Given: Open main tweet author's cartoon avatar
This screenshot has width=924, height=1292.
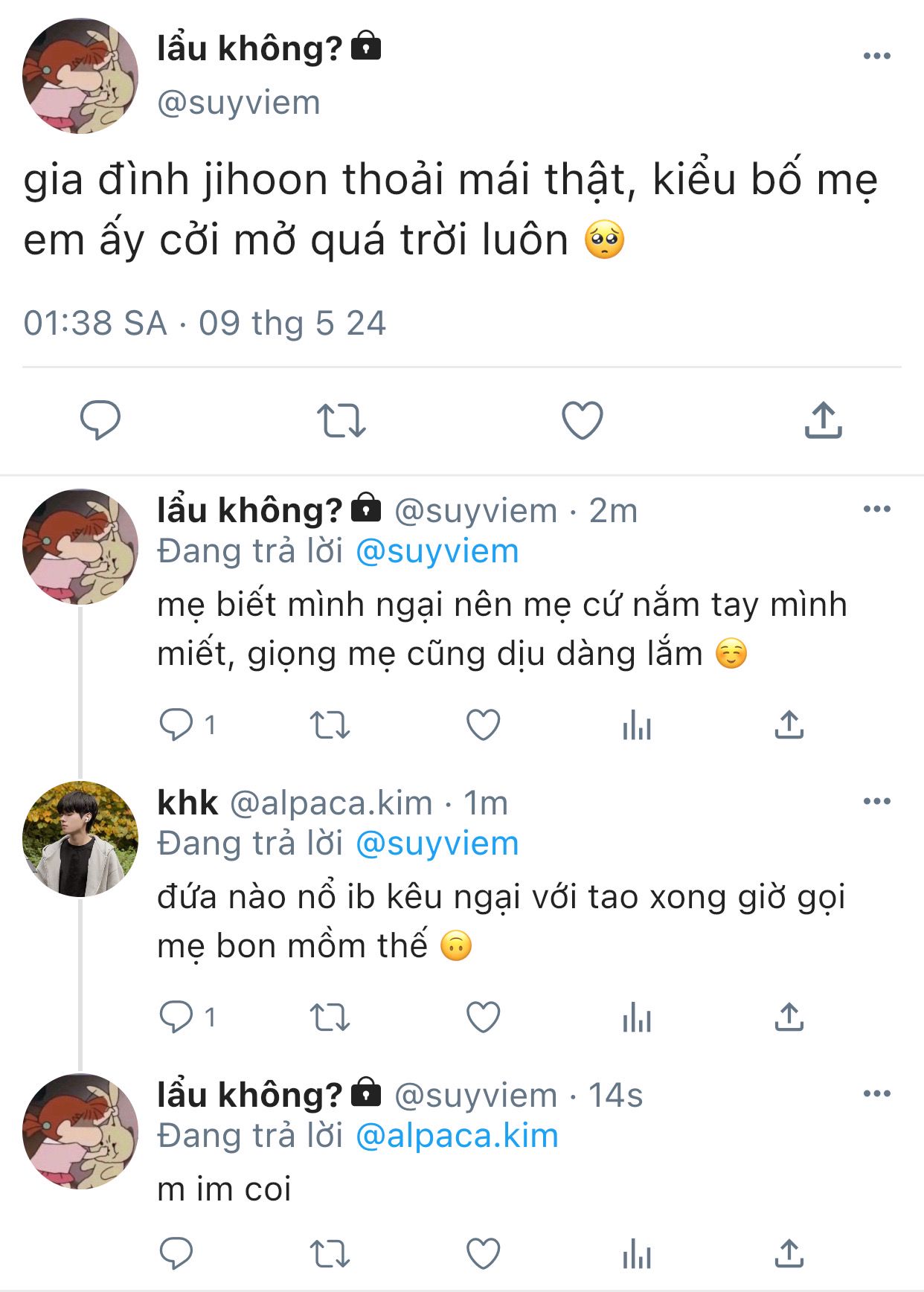Looking at the screenshot, I should (x=80, y=77).
